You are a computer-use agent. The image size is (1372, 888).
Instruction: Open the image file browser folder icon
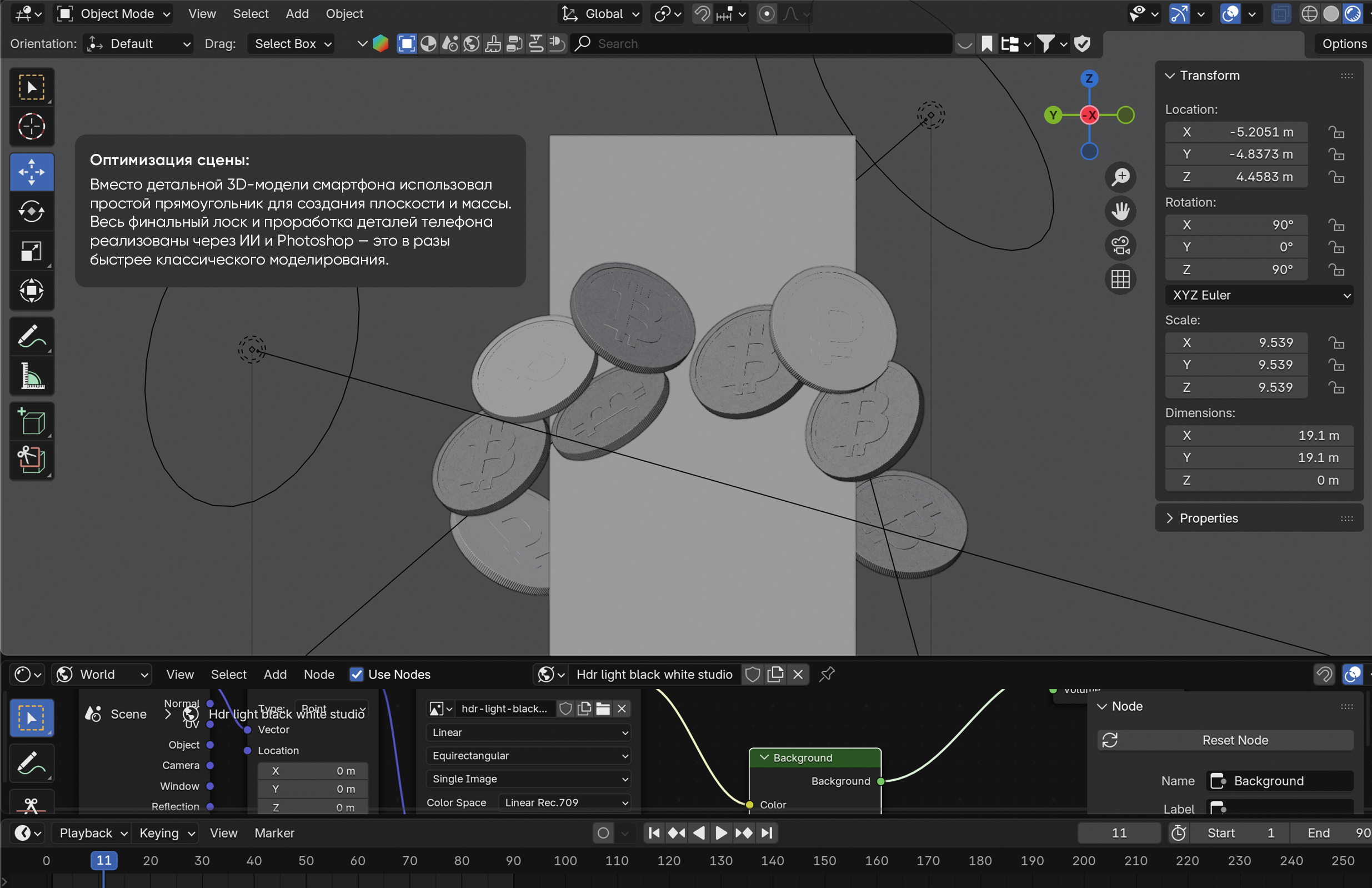[x=603, y=709]
